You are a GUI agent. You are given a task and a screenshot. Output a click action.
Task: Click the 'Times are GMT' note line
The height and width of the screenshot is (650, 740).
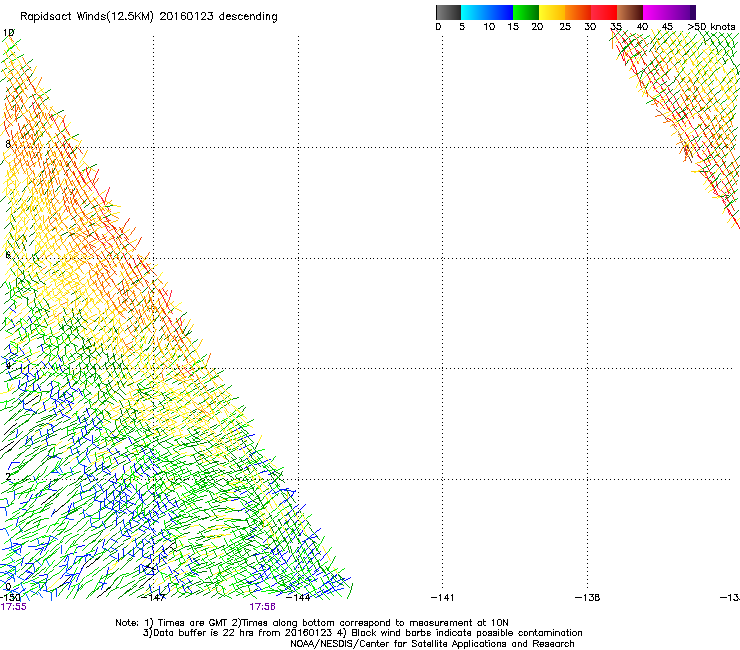pyautogui.click(x=311, y=623)
